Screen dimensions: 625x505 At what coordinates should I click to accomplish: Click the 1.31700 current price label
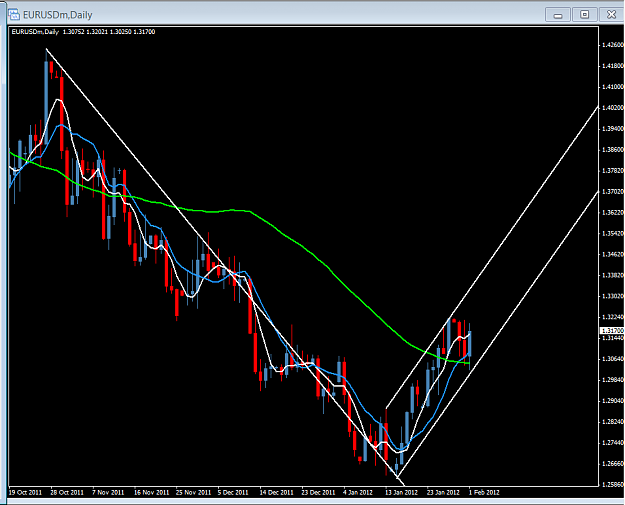pyautogui.click(x=612, y=330)
